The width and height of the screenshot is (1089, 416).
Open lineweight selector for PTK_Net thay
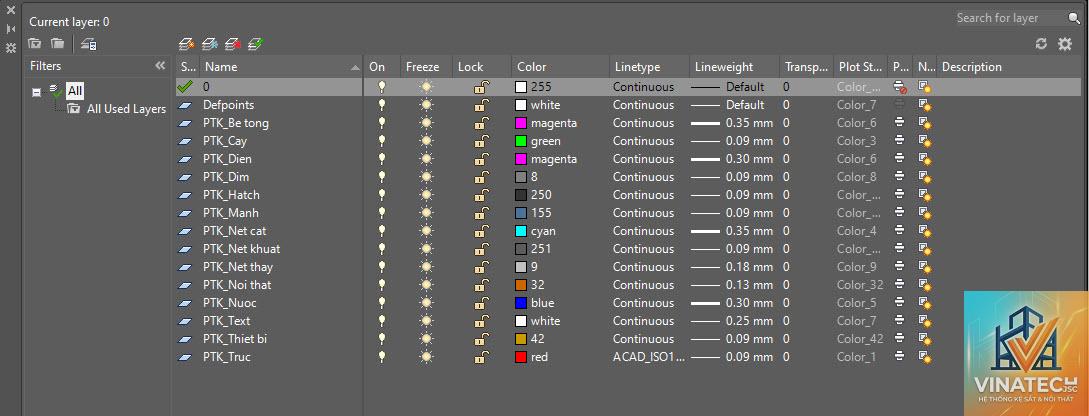[x=731, y=267]
